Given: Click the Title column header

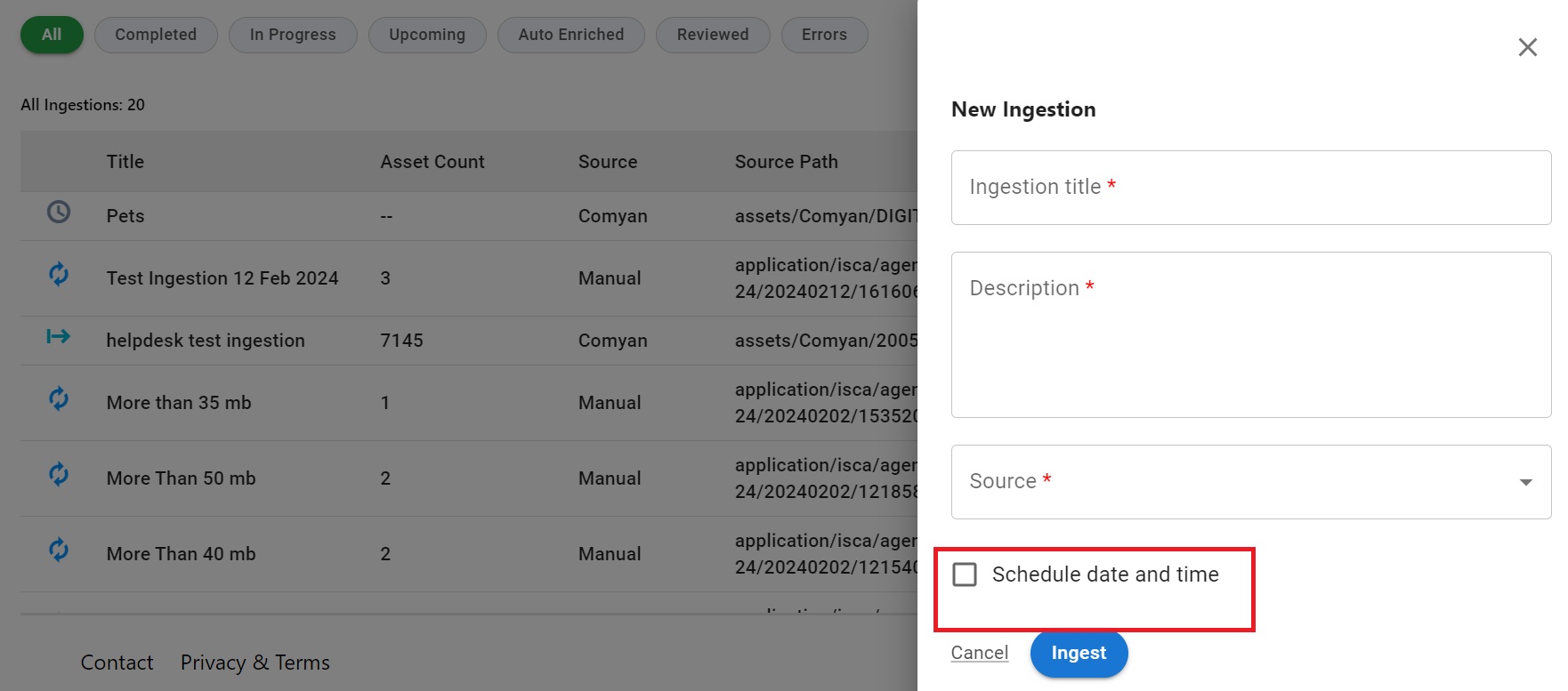Looking at the screenshot, I should tap(125, 162).
